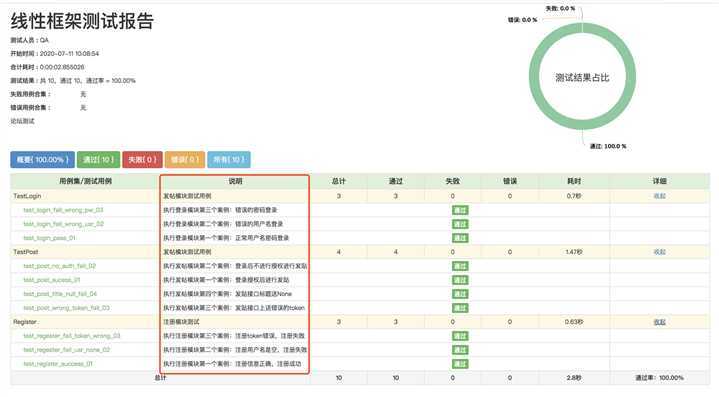Click the 通过: 100.0 % chart label
Image resolution: width=719 pixels, height=397 pixels.
coord(608,146)
